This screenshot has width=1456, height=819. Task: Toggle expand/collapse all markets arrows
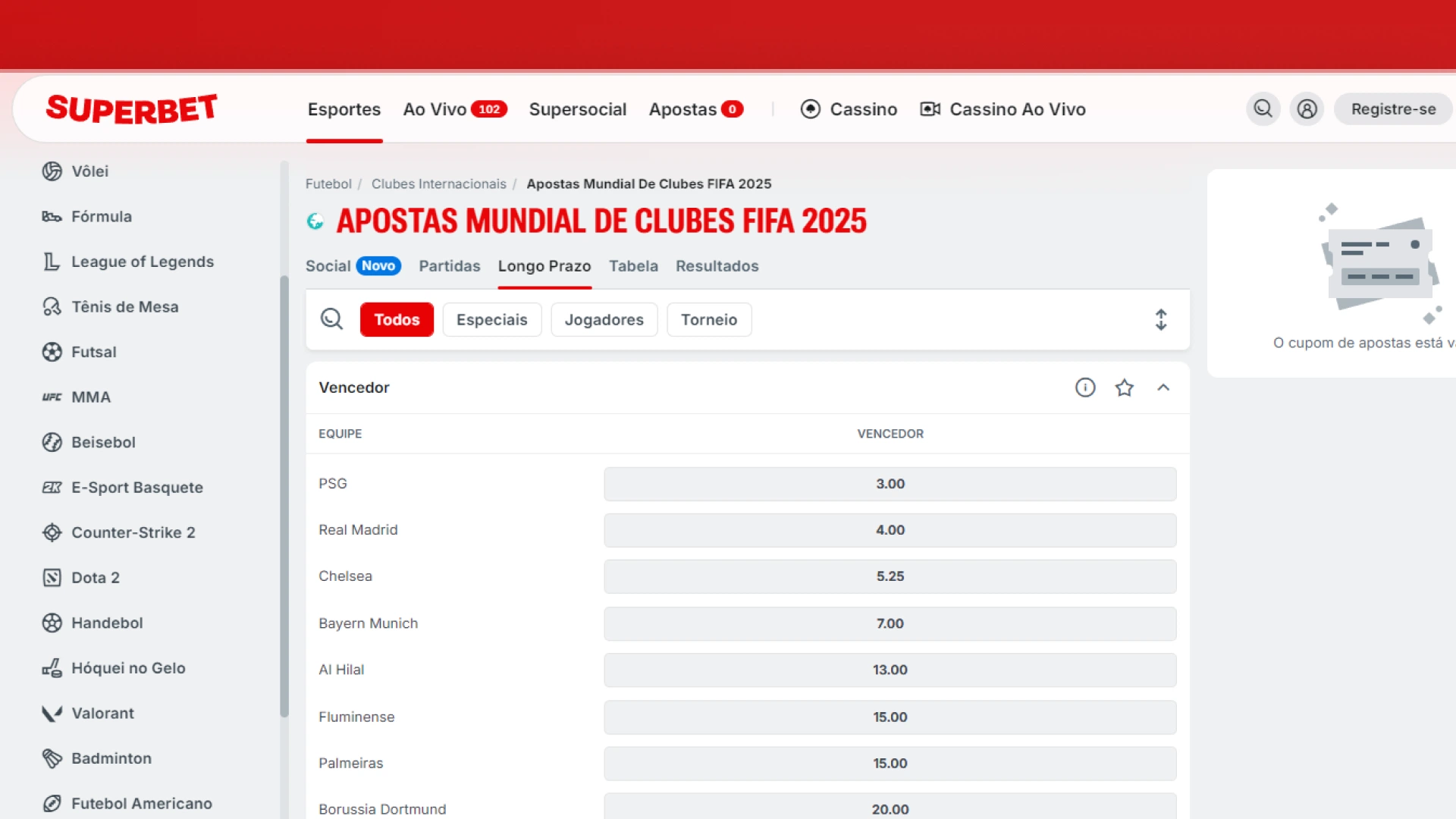(1161, 319)
